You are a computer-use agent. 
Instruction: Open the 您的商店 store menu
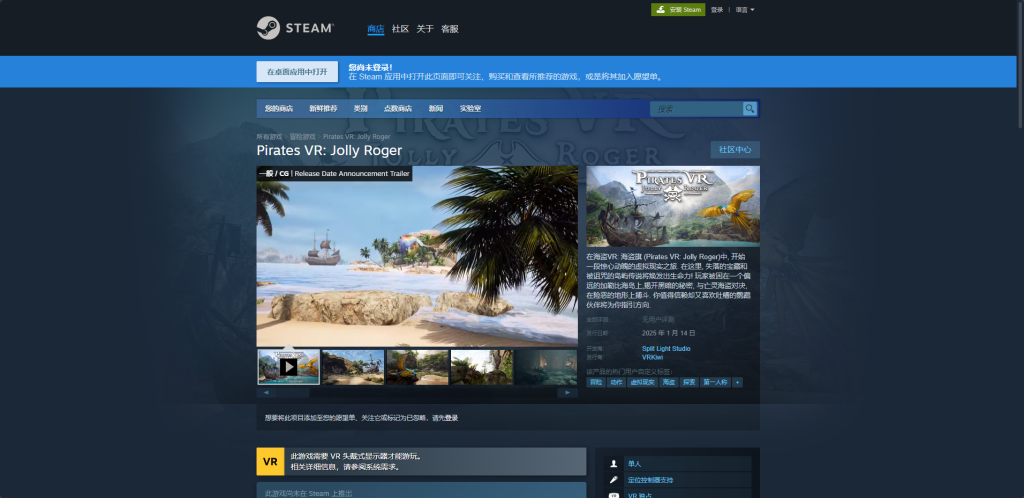[279, 109]
